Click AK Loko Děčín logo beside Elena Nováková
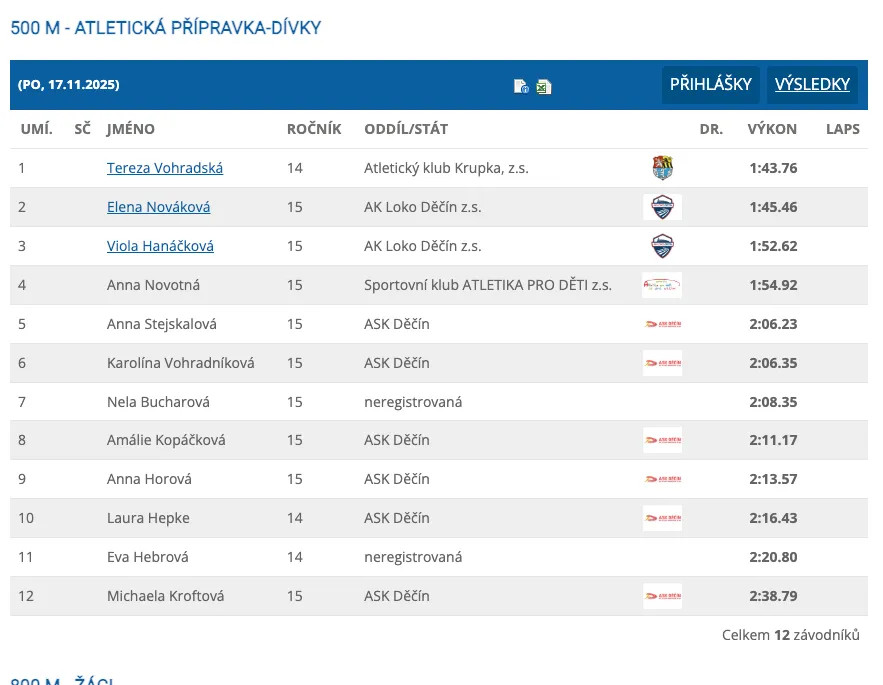Screen dimensions: 883x685 (x=662, y=207)
